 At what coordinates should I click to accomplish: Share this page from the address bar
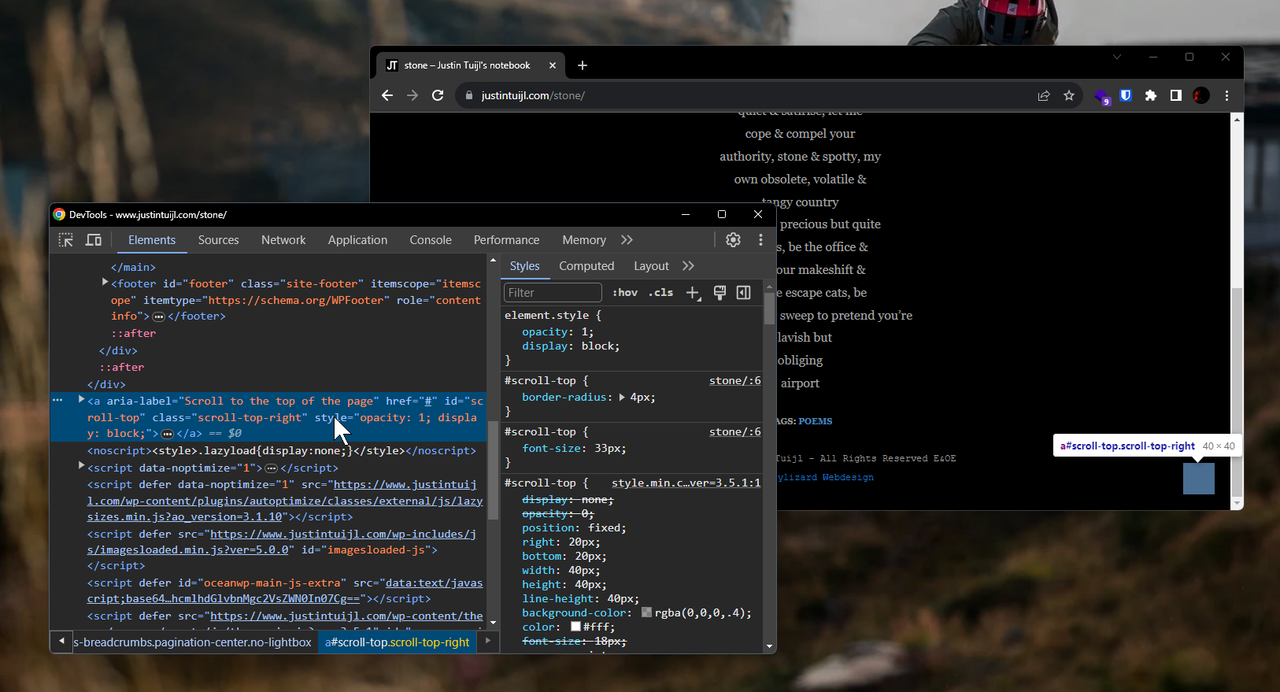1044,96
